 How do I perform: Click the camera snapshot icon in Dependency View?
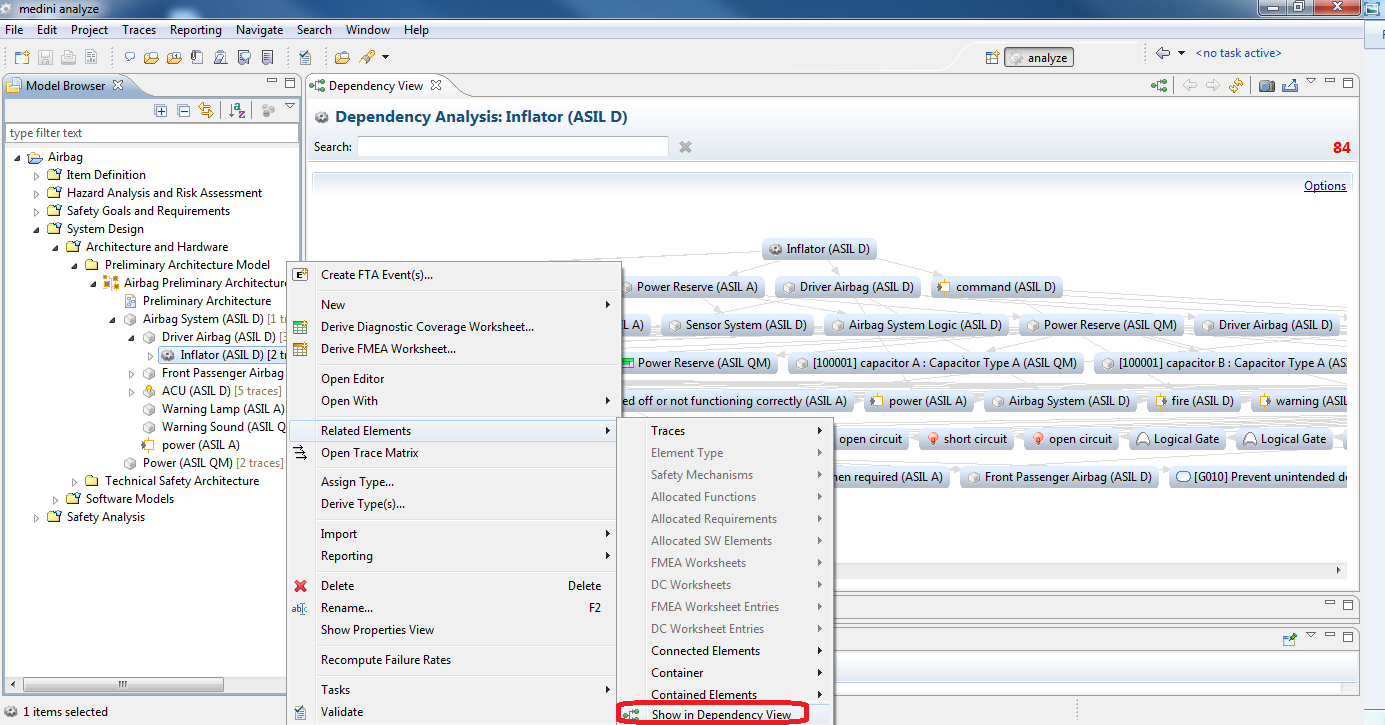click(1267, 86)
